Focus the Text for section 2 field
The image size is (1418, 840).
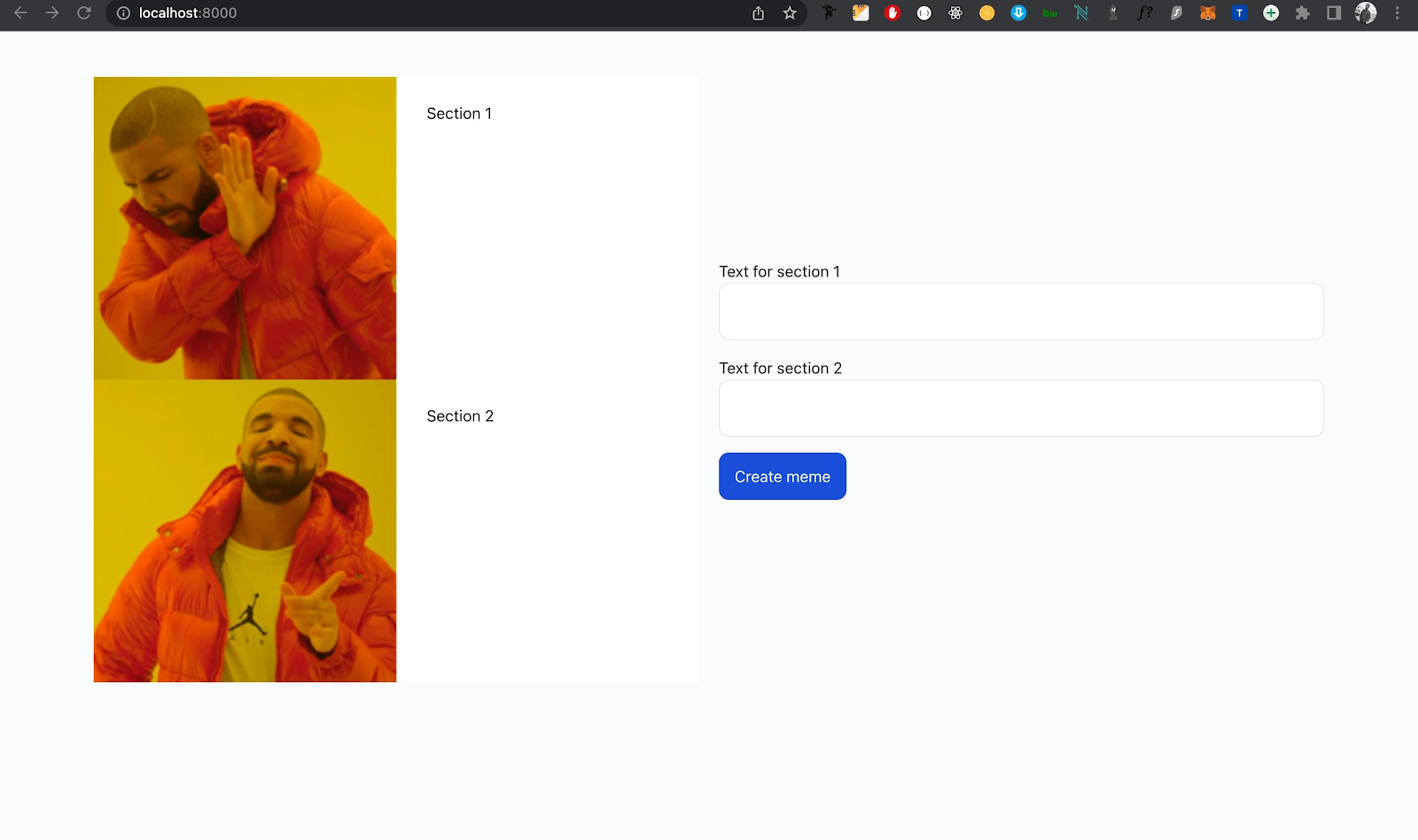pyautogui.click(x=1021, y=408)
